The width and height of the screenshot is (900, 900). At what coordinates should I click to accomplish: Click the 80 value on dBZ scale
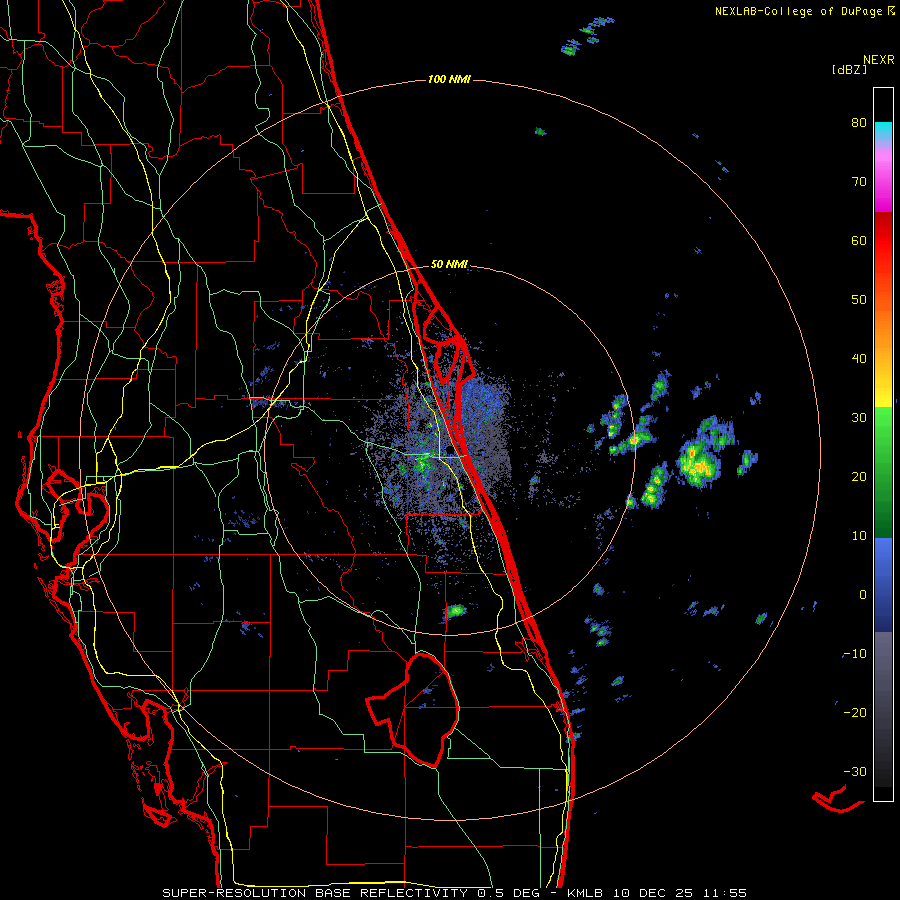[x=859, y=123]
